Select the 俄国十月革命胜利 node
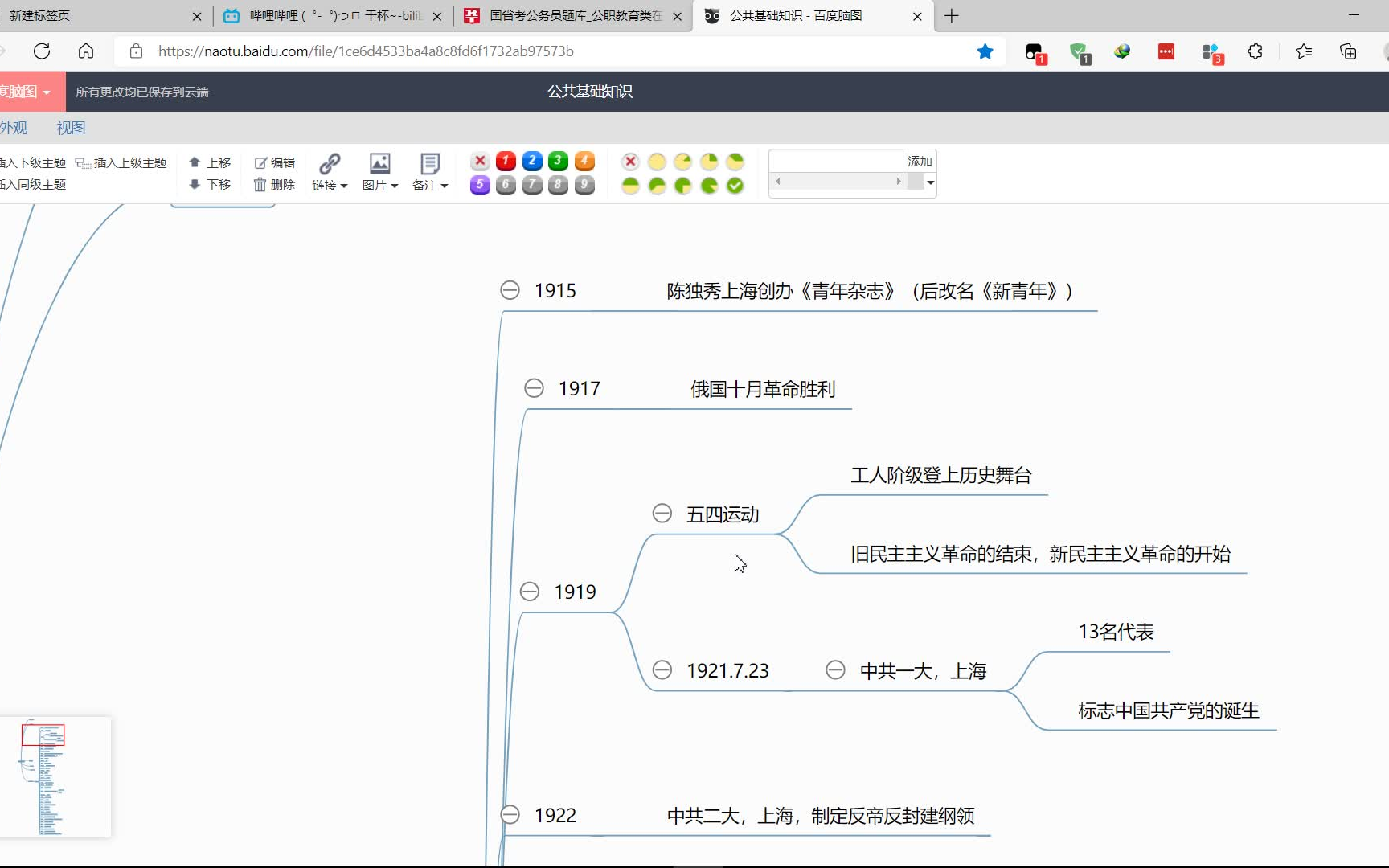 pyautogui.click(x=763, y=389)
